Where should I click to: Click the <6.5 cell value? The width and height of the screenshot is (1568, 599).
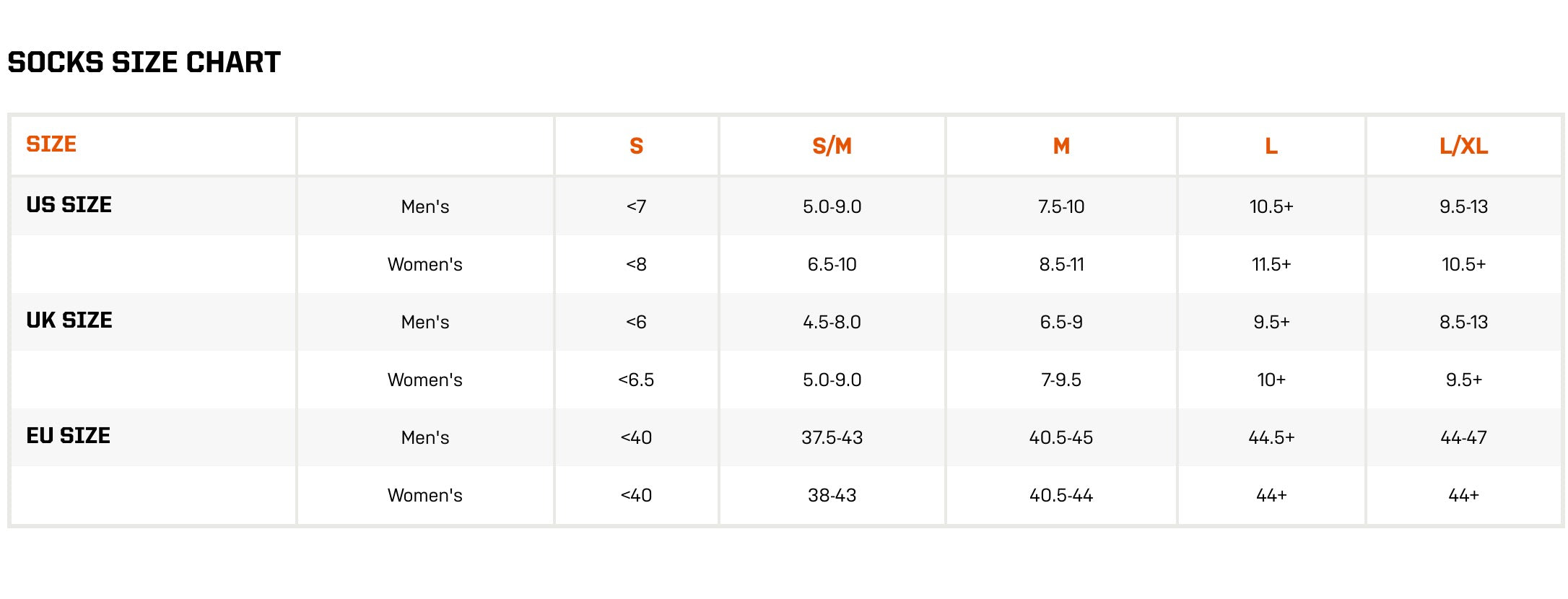636,380
